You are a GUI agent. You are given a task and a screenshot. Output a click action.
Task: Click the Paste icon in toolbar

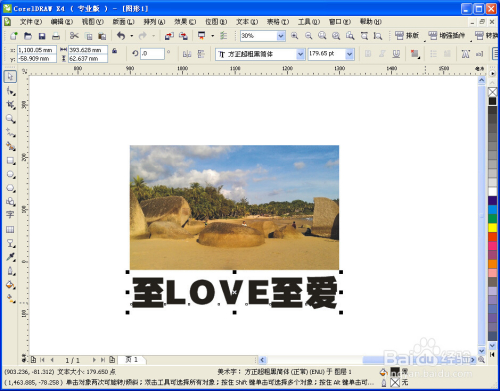(102, 36)
